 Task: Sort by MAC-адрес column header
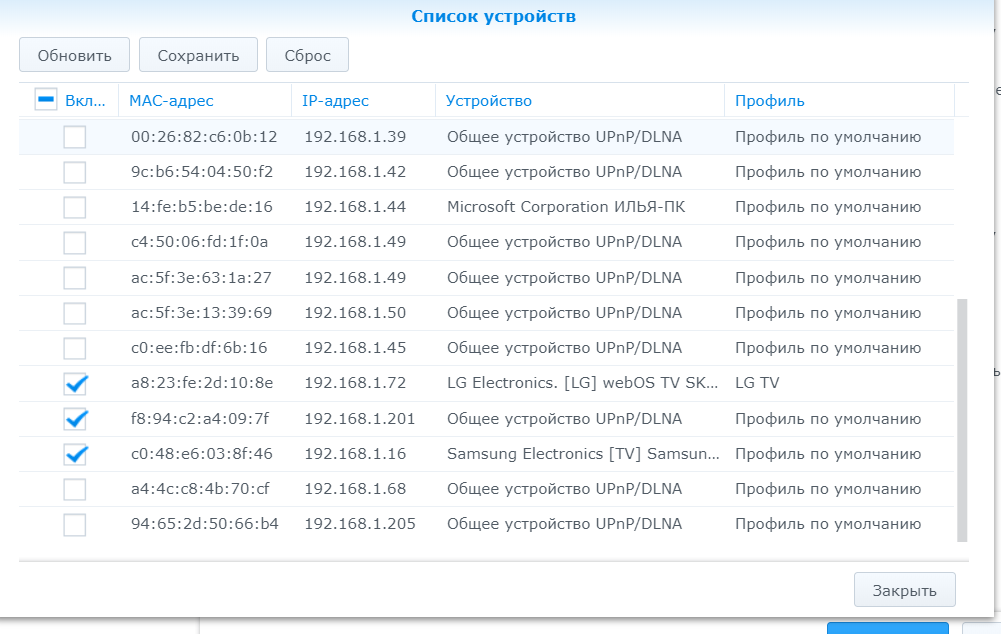click(x=171, y=101)
